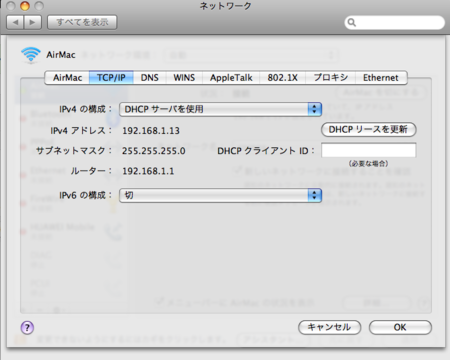Switch to the AirMac tab

tap(67, 78)
